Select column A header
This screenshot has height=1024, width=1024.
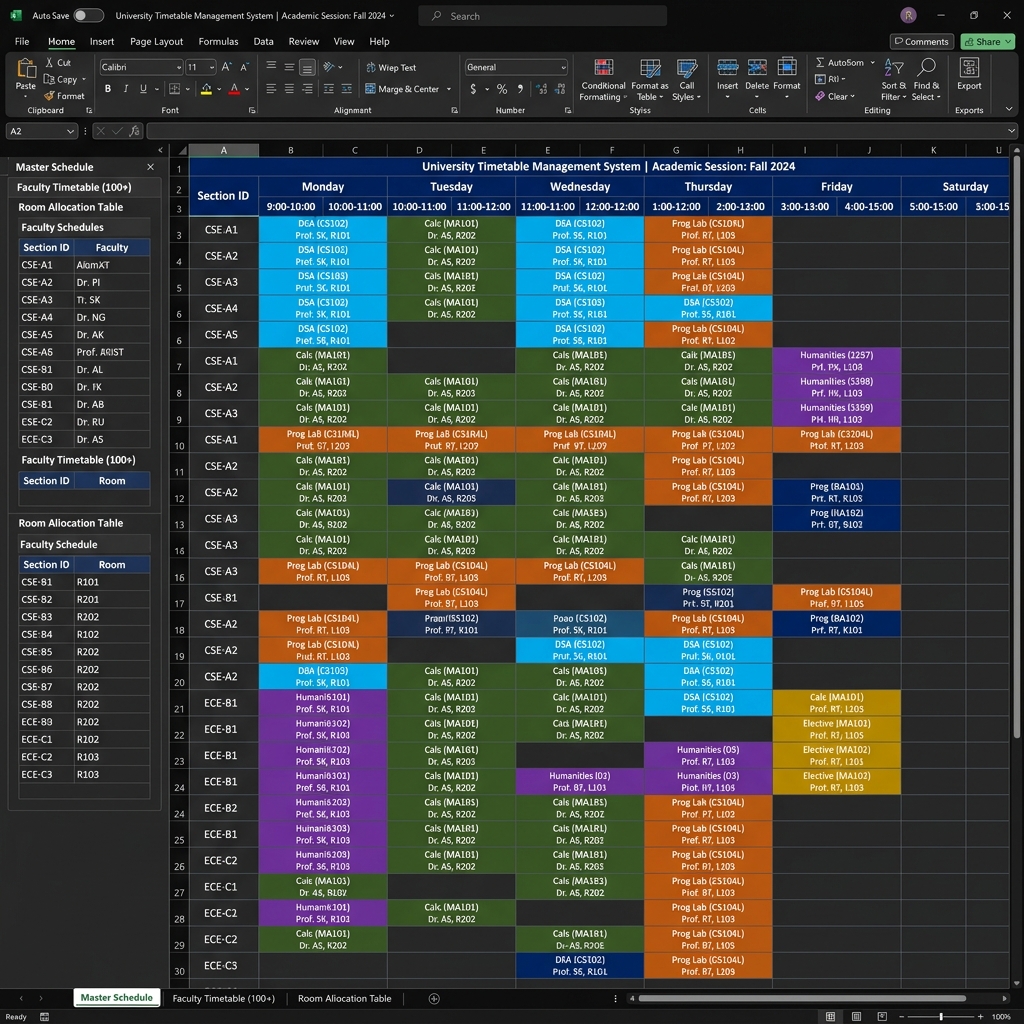223,150
